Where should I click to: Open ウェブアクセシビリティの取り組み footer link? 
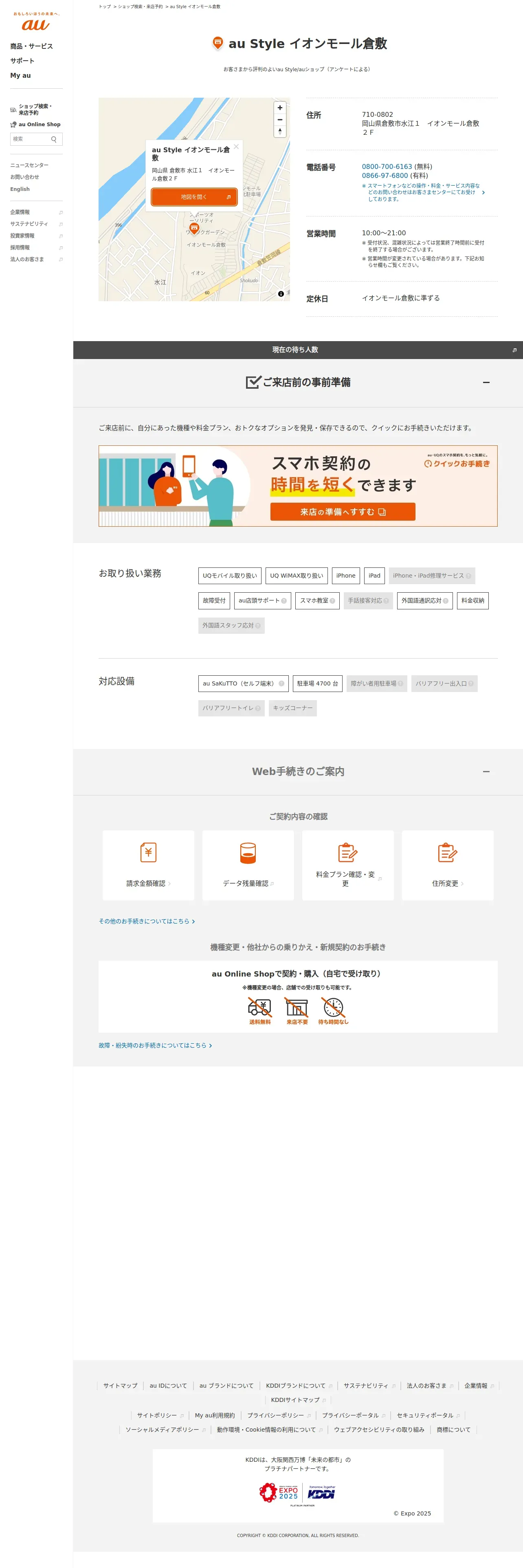tap(379, 1430)
